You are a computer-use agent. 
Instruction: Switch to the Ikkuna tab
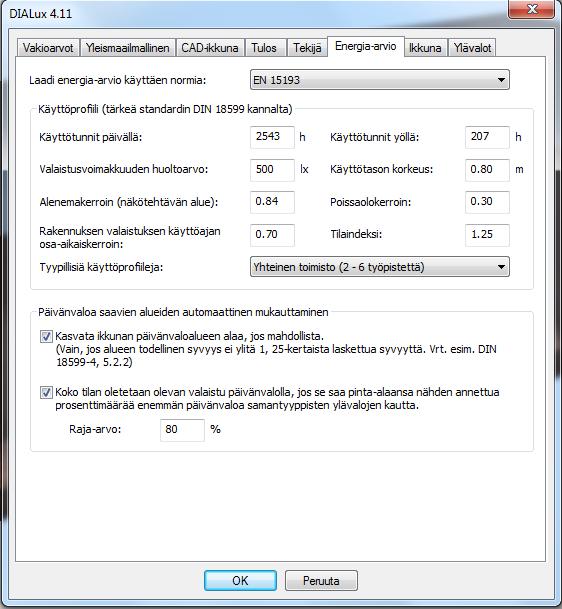pos(425,48)
